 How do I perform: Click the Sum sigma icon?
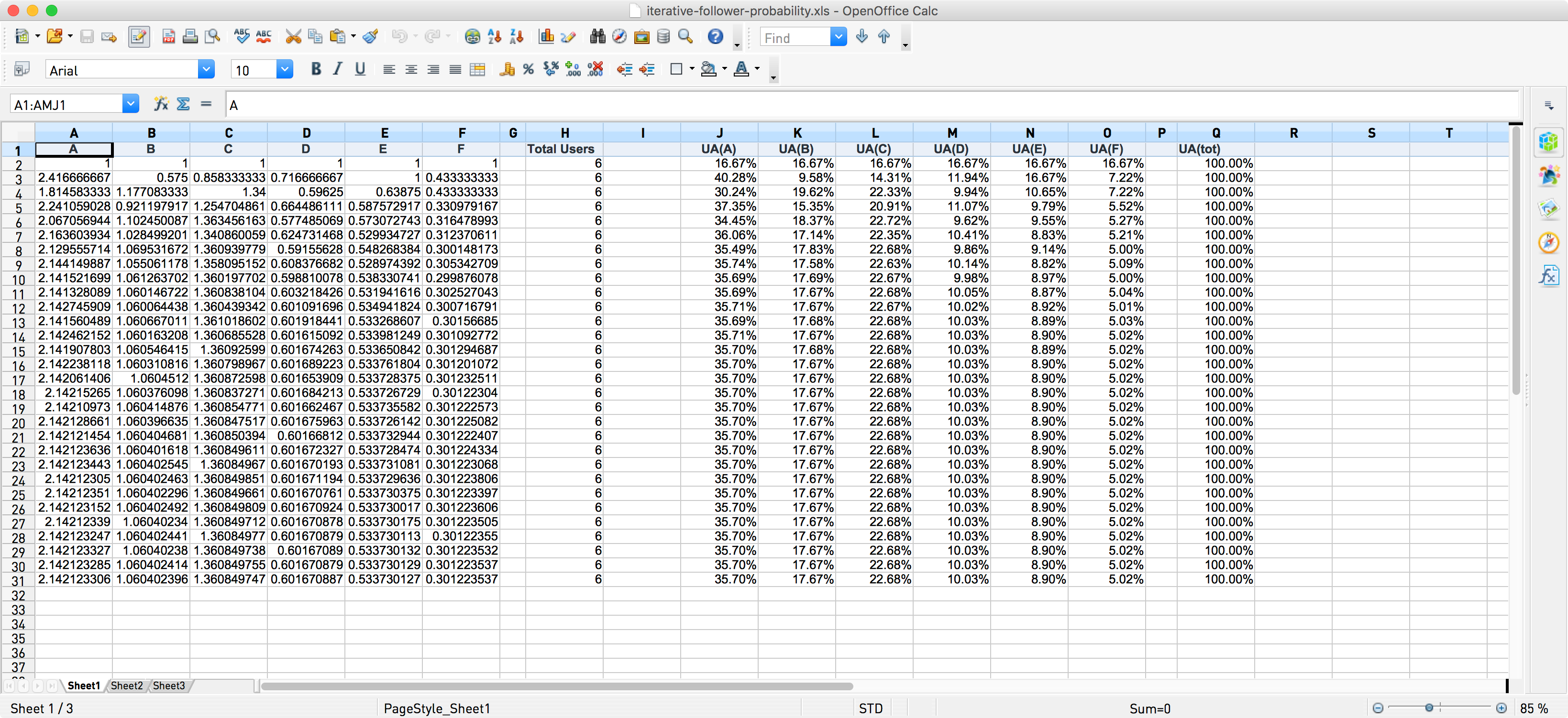[183, 104]
